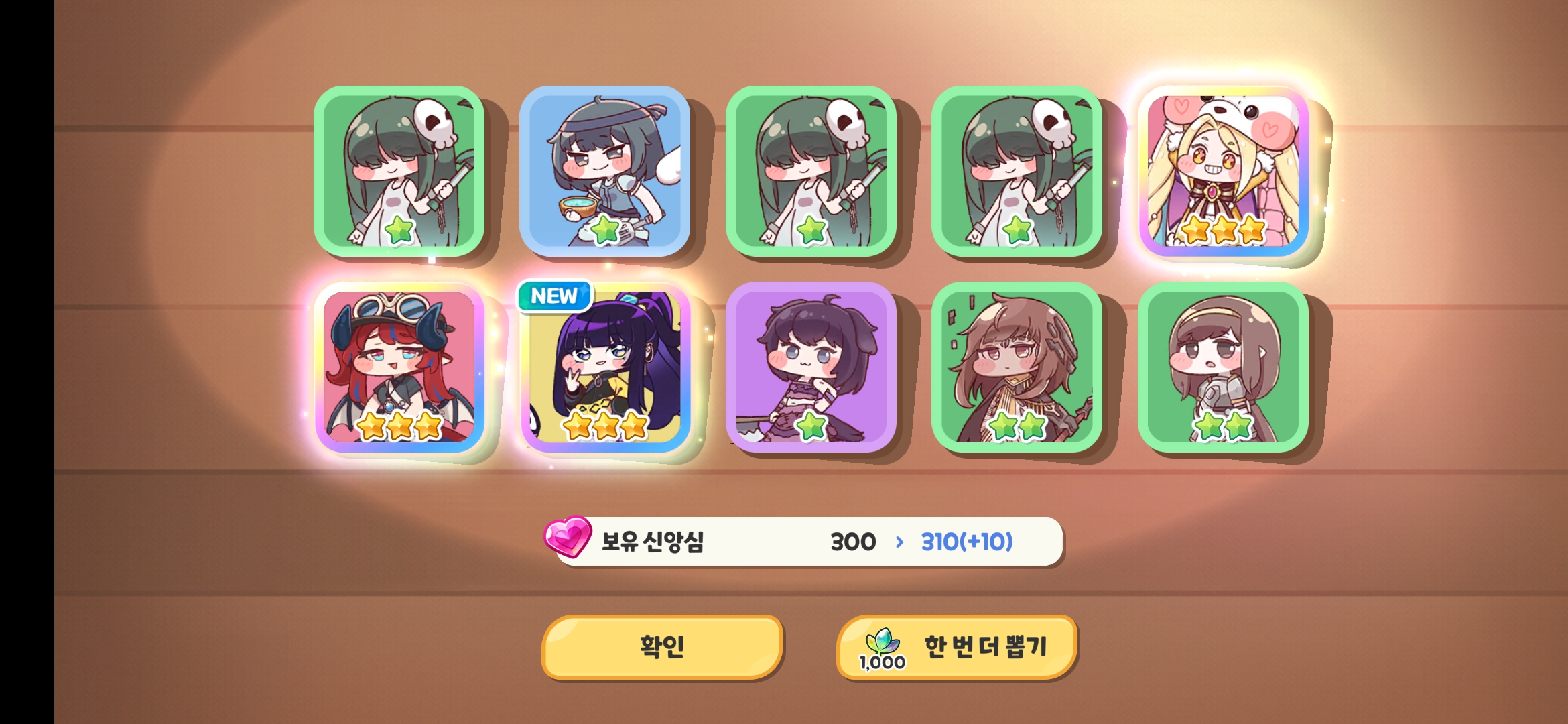This screenshot has height=724, width=1568.
Task: Click the NEW badge on purple-haired card
Action: [554, 296]
